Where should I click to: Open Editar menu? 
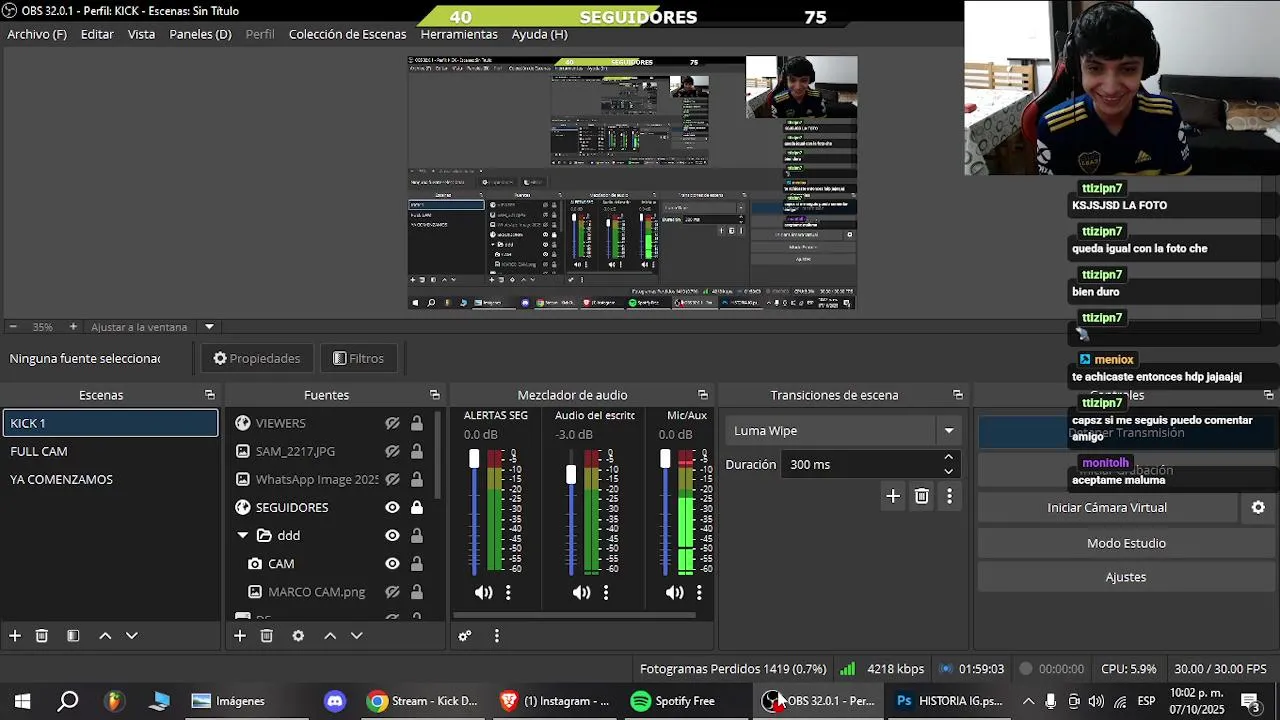point(97,34)
